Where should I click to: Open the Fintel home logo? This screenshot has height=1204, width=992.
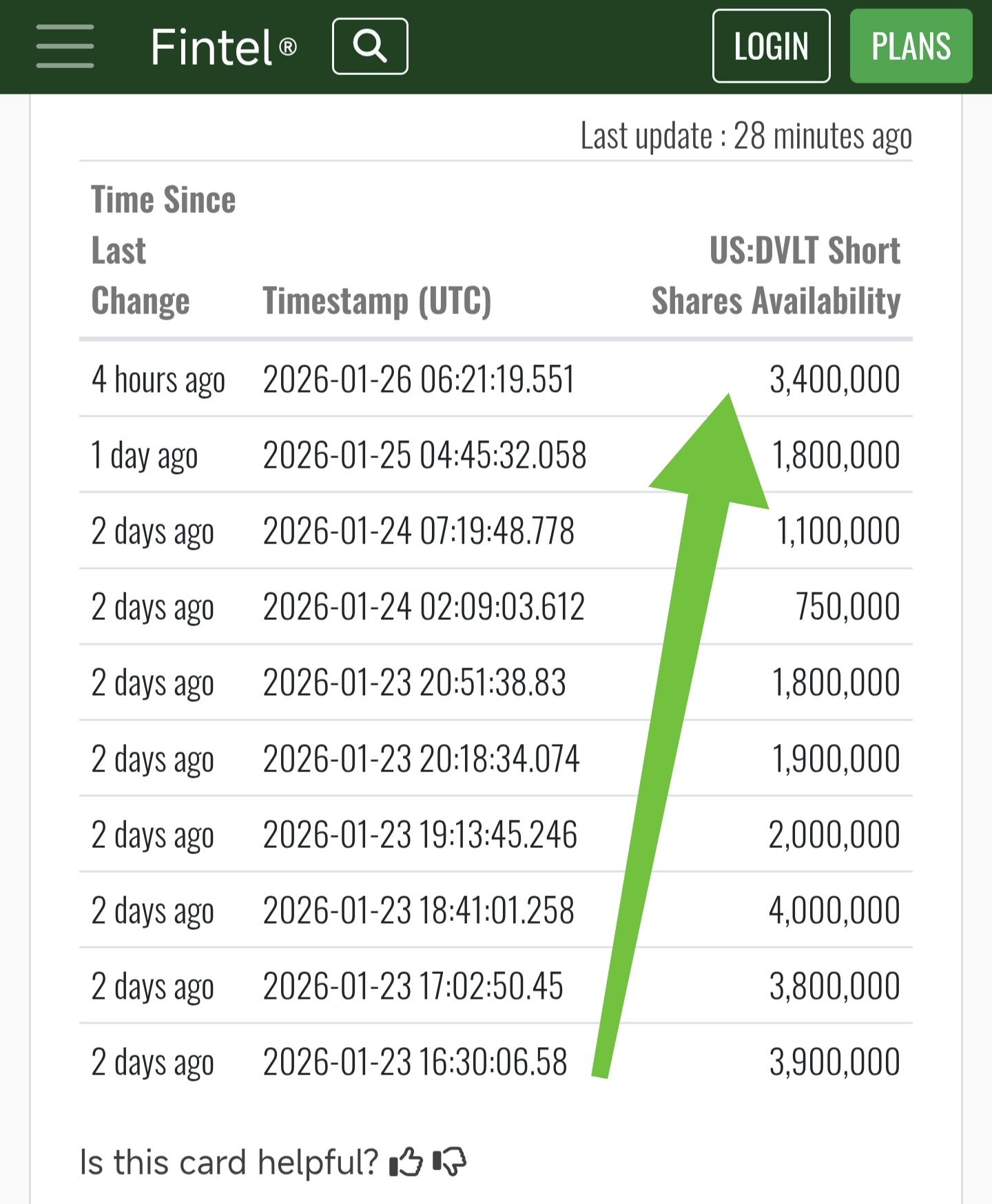tap(223, 47)
